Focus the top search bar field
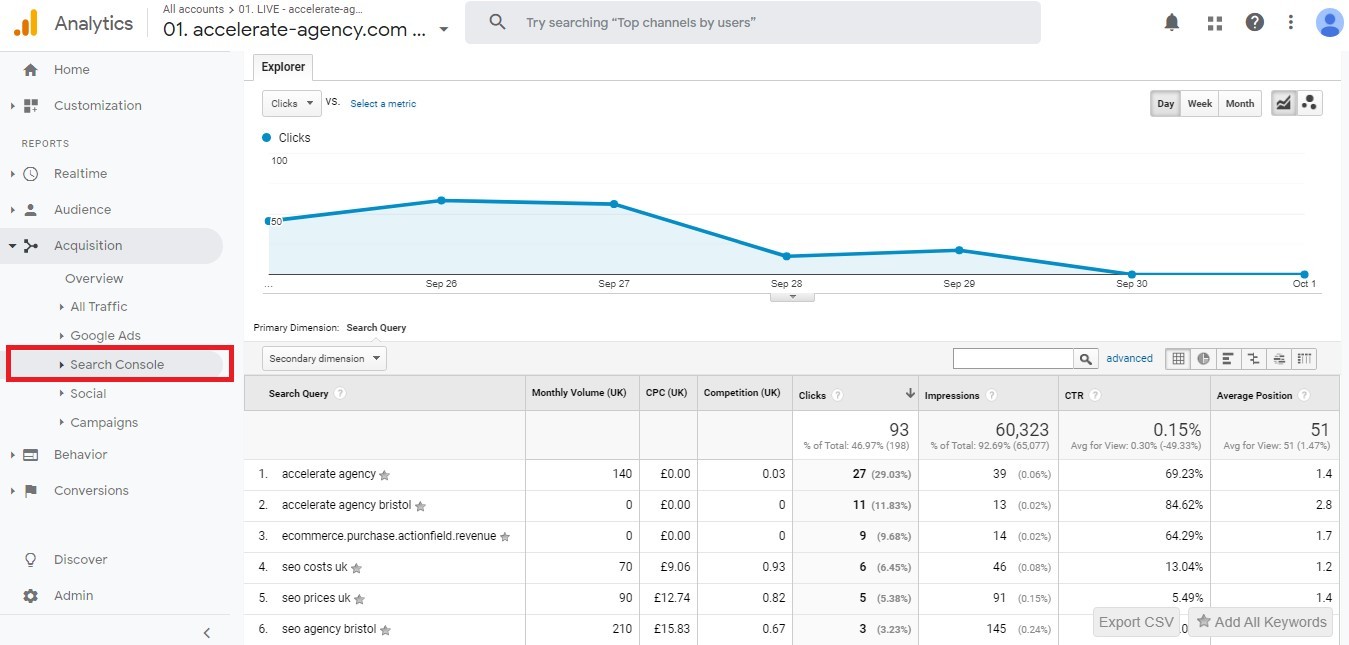Viewport: 1349px width, 645px height. coord(752,22)
